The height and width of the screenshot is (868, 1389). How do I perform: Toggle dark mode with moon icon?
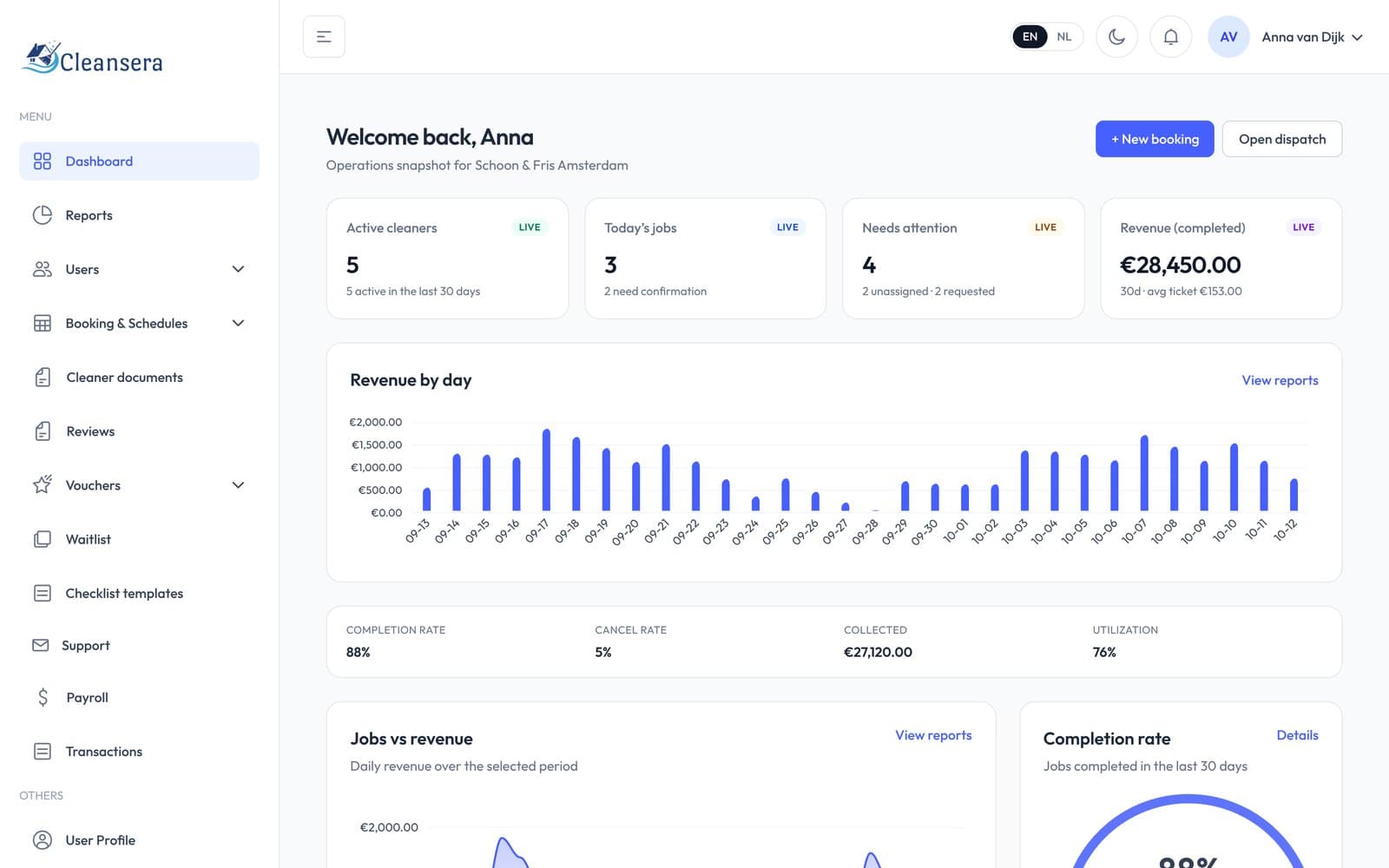[1116, 36]
